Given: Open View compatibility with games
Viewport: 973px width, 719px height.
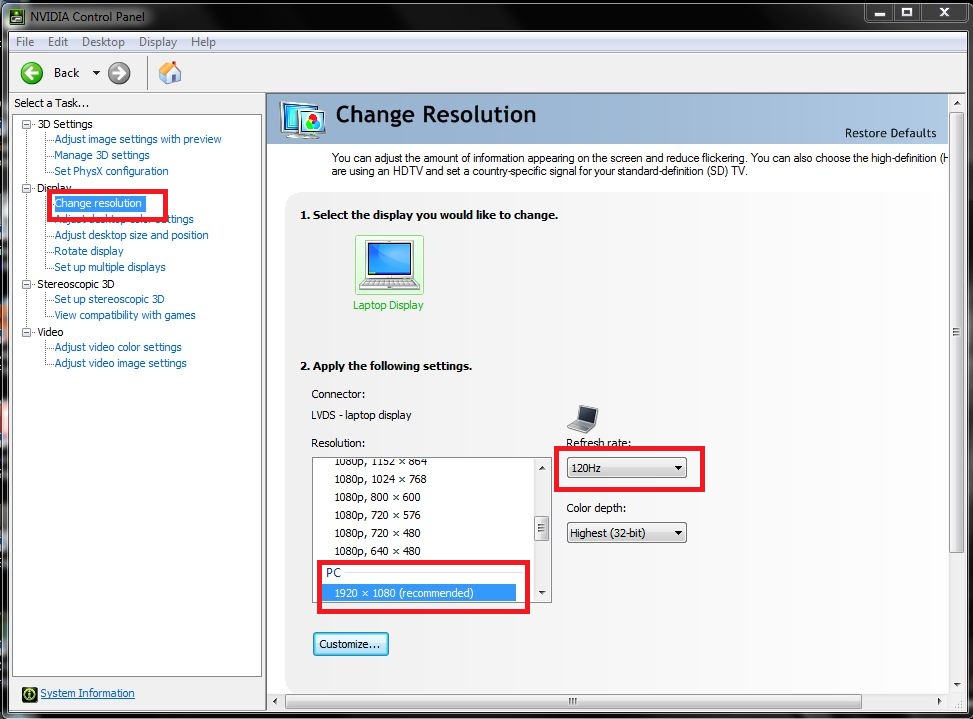Looking at the screenshot, I should click(x=125, y=315).
